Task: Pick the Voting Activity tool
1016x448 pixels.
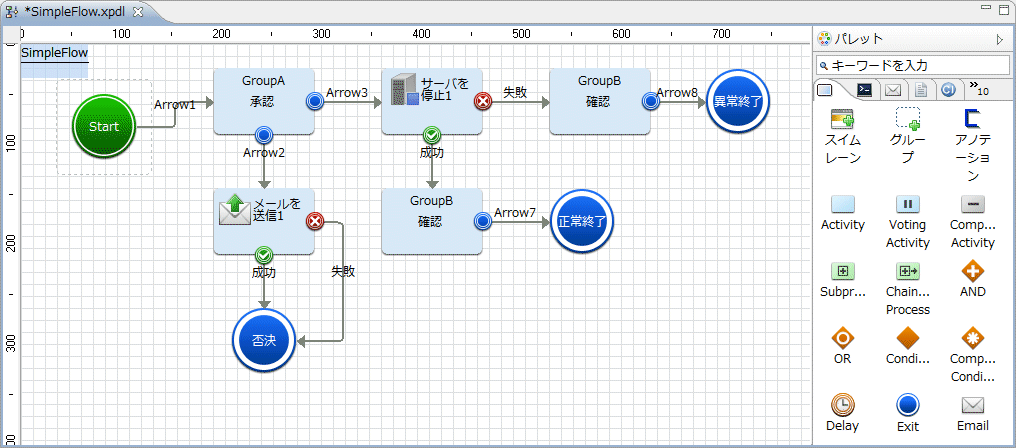Action: coord(907,222)
